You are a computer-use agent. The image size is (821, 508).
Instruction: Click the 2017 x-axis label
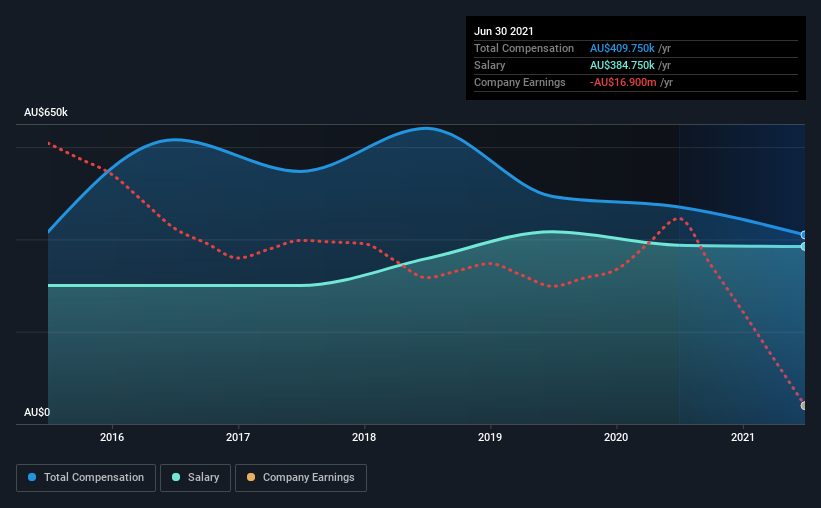pyautogui.click(x=238, y=437)
